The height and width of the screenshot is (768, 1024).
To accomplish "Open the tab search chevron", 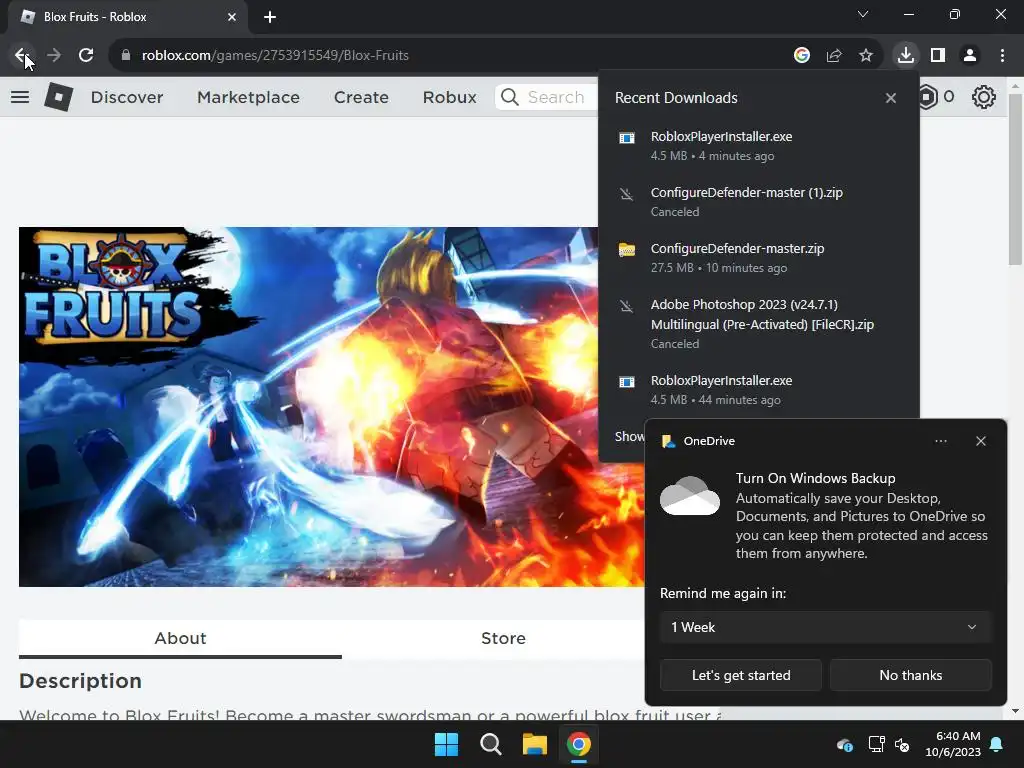I will (863, 14).
